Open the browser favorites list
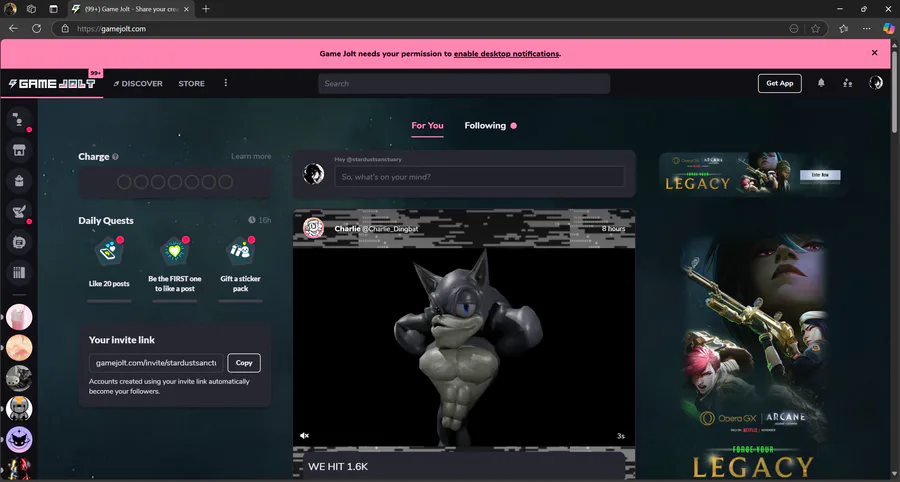Image resolution: width=900 pixels, height=482 pixels. click(x=843, y=28)
